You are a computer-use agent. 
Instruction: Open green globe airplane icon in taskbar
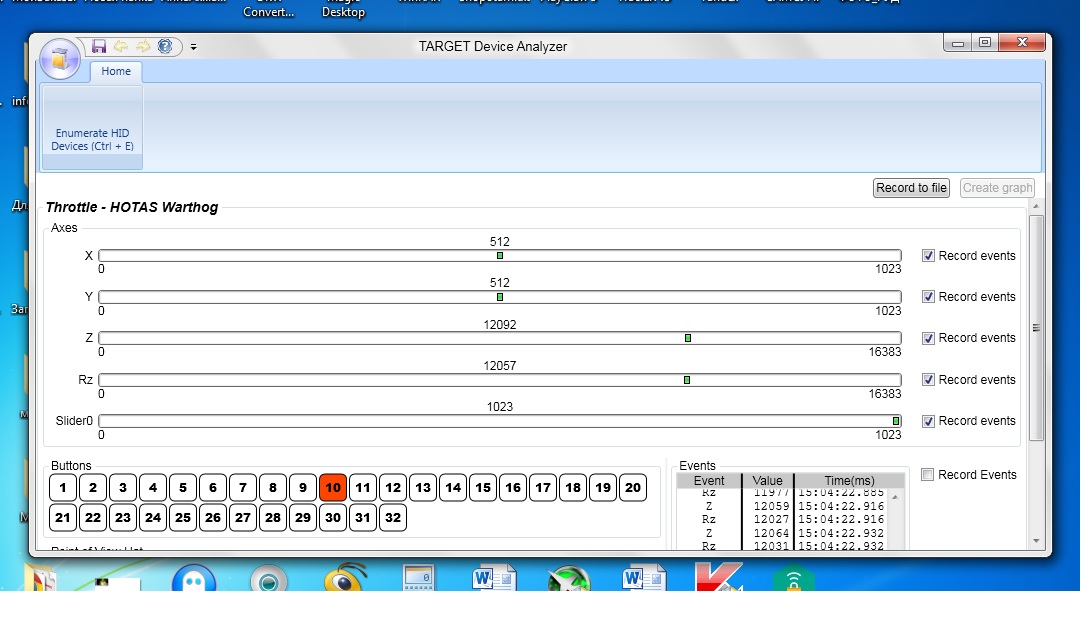(x=569, y=579)
